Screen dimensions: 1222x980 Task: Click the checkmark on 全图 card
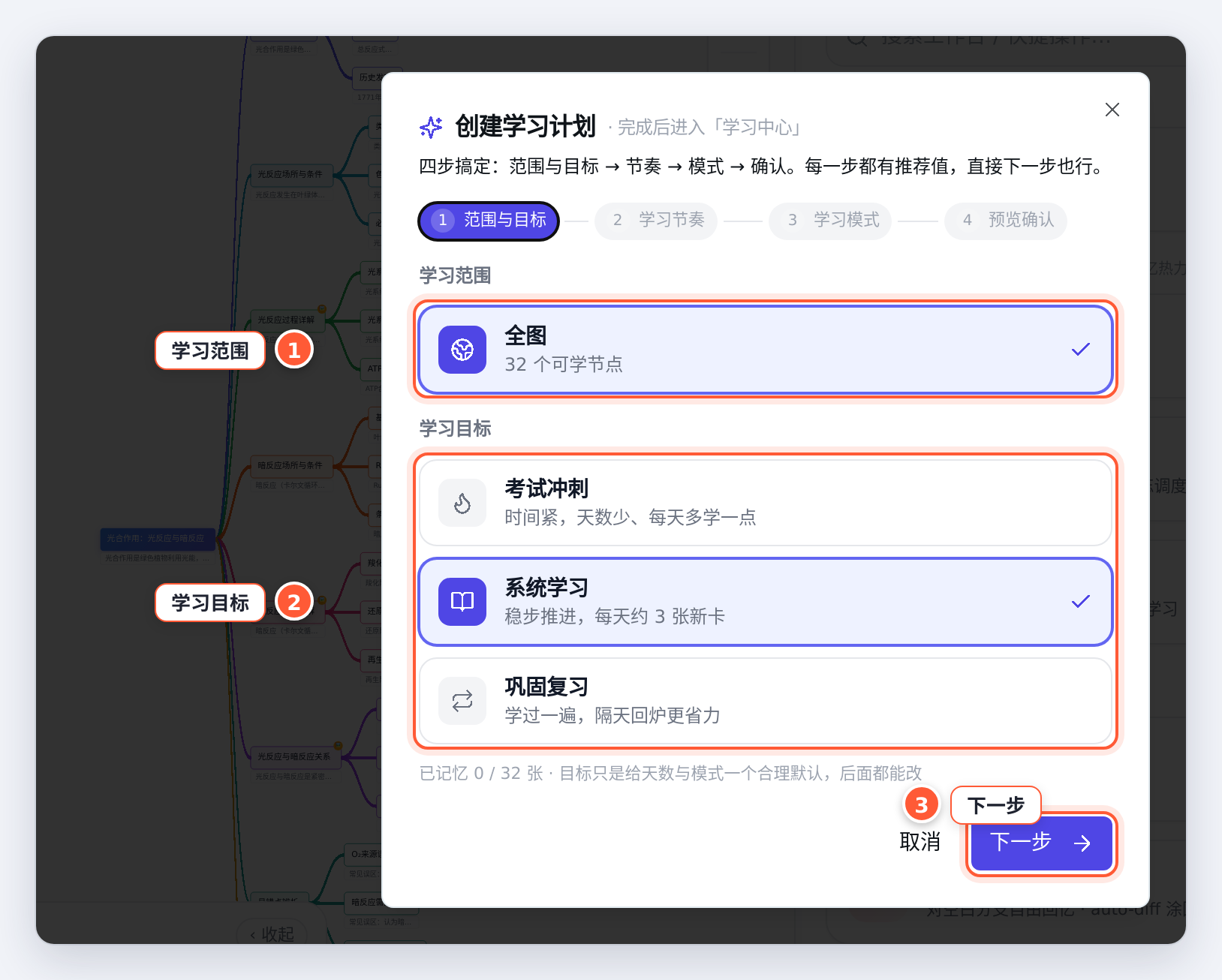(1081, 350)
